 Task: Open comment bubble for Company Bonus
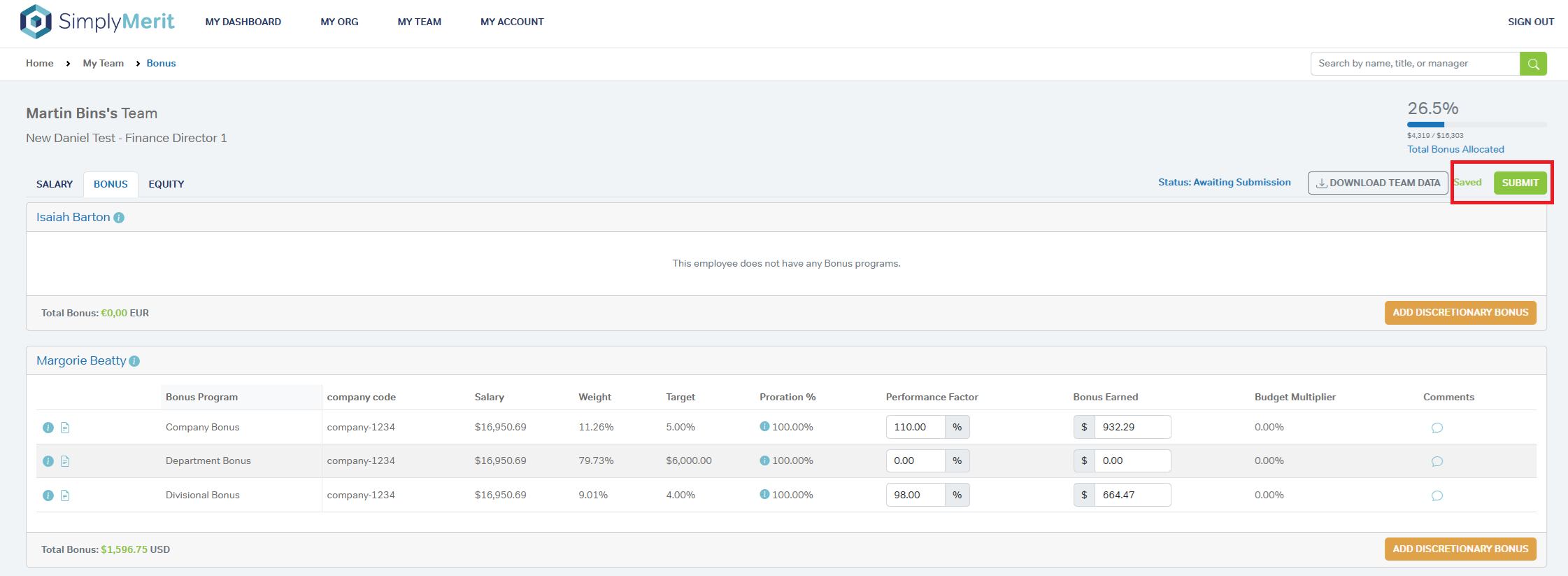[1437, 428]
